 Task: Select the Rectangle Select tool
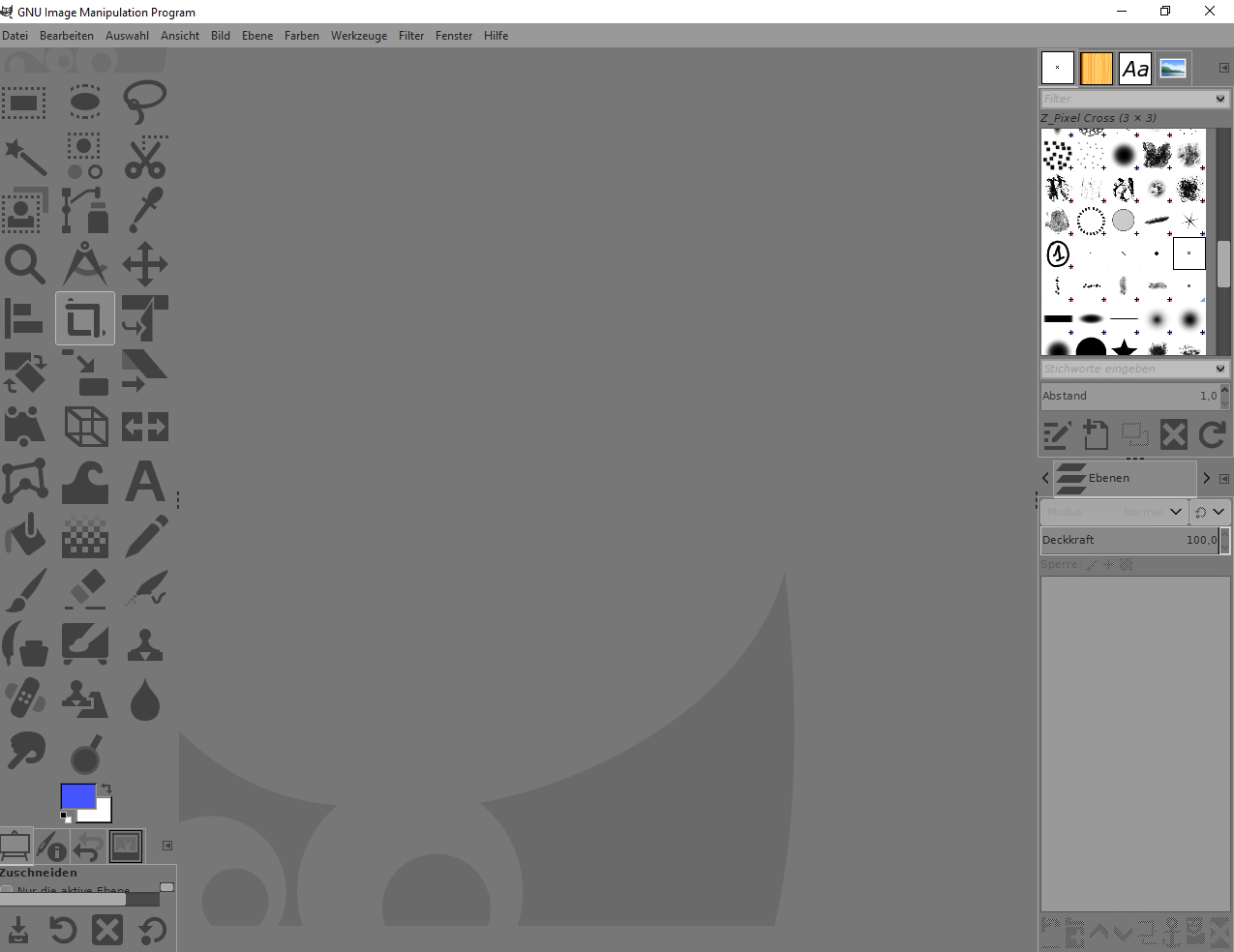click(24, 102)
